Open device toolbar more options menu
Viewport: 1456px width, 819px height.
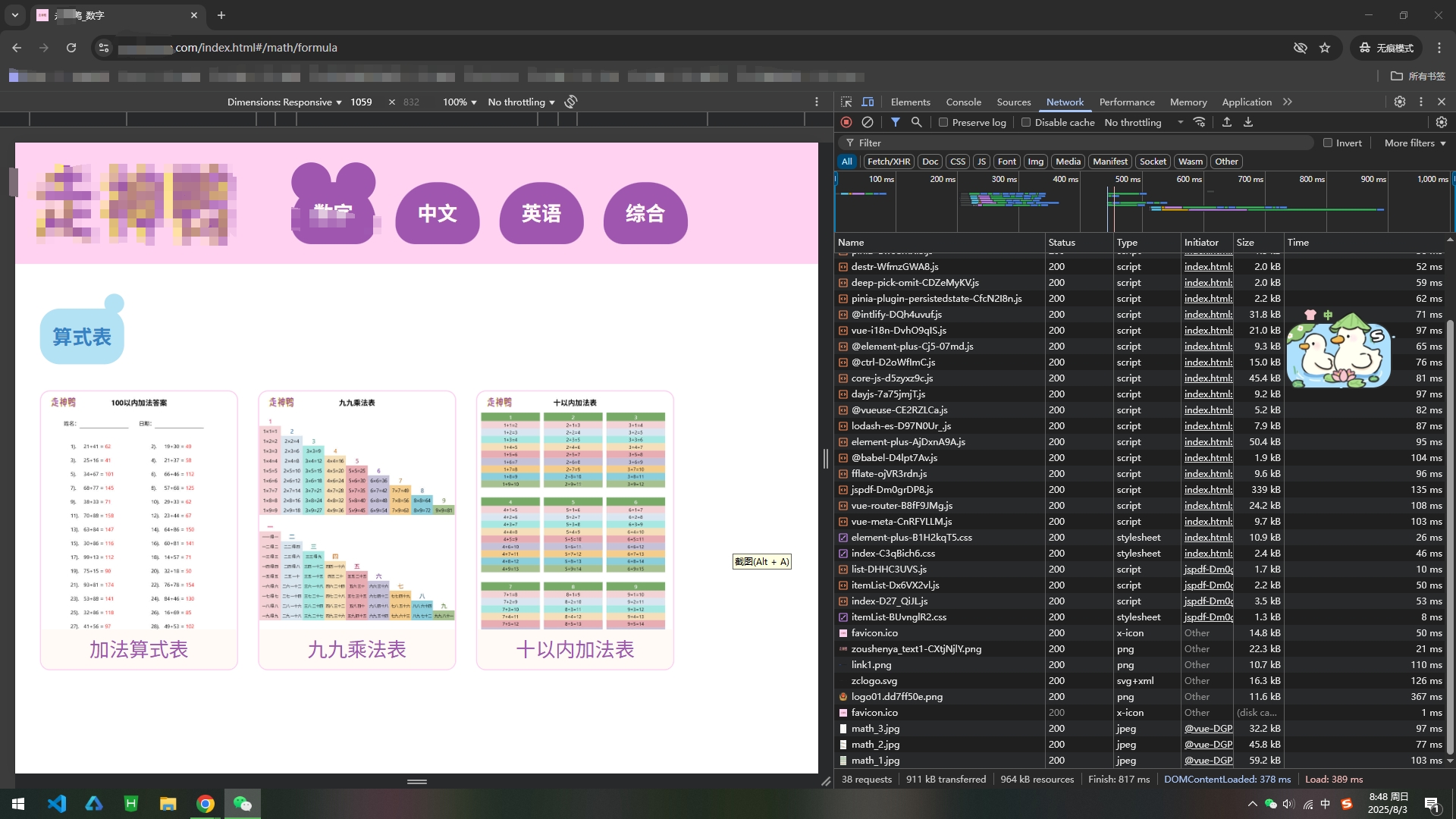coord(817,102)
